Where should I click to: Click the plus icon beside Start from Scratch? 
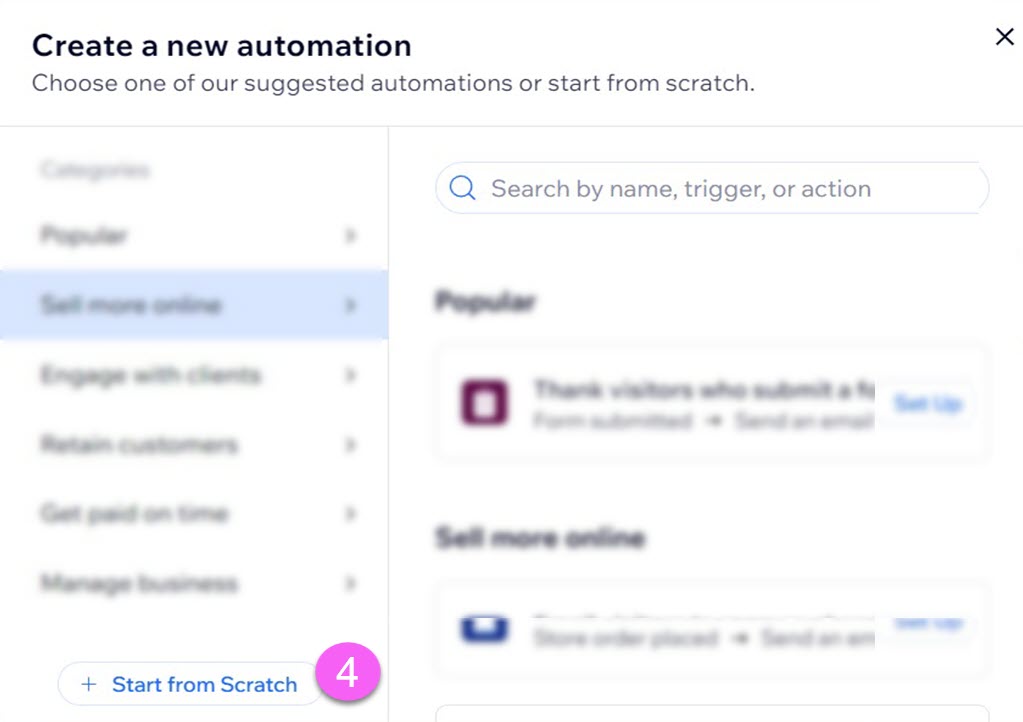88,684
